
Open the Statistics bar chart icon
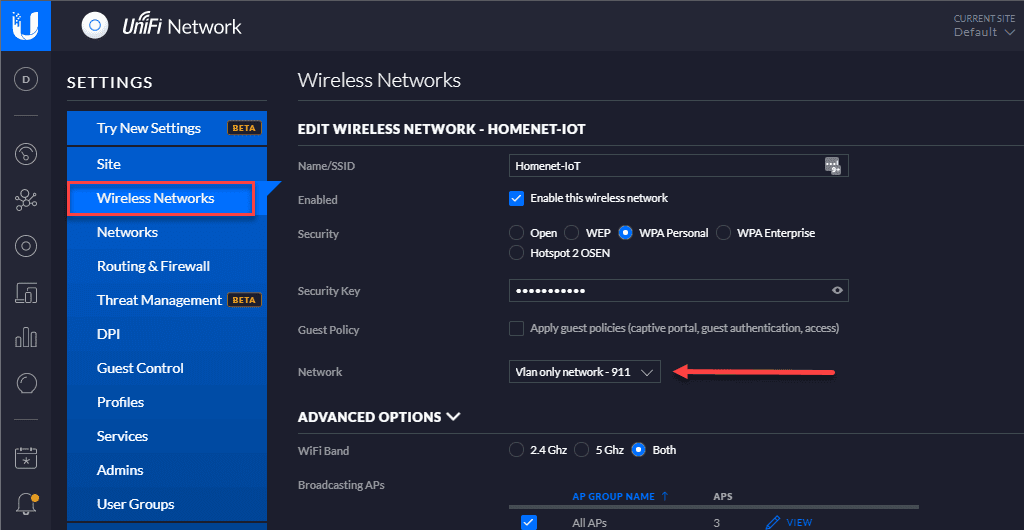click(26, 338)
